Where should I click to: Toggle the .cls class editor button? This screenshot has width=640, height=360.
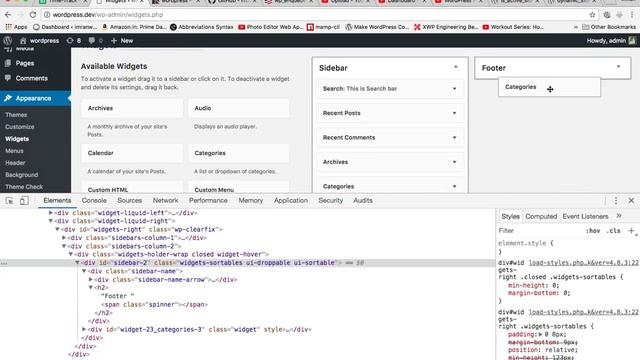[613, 231]
